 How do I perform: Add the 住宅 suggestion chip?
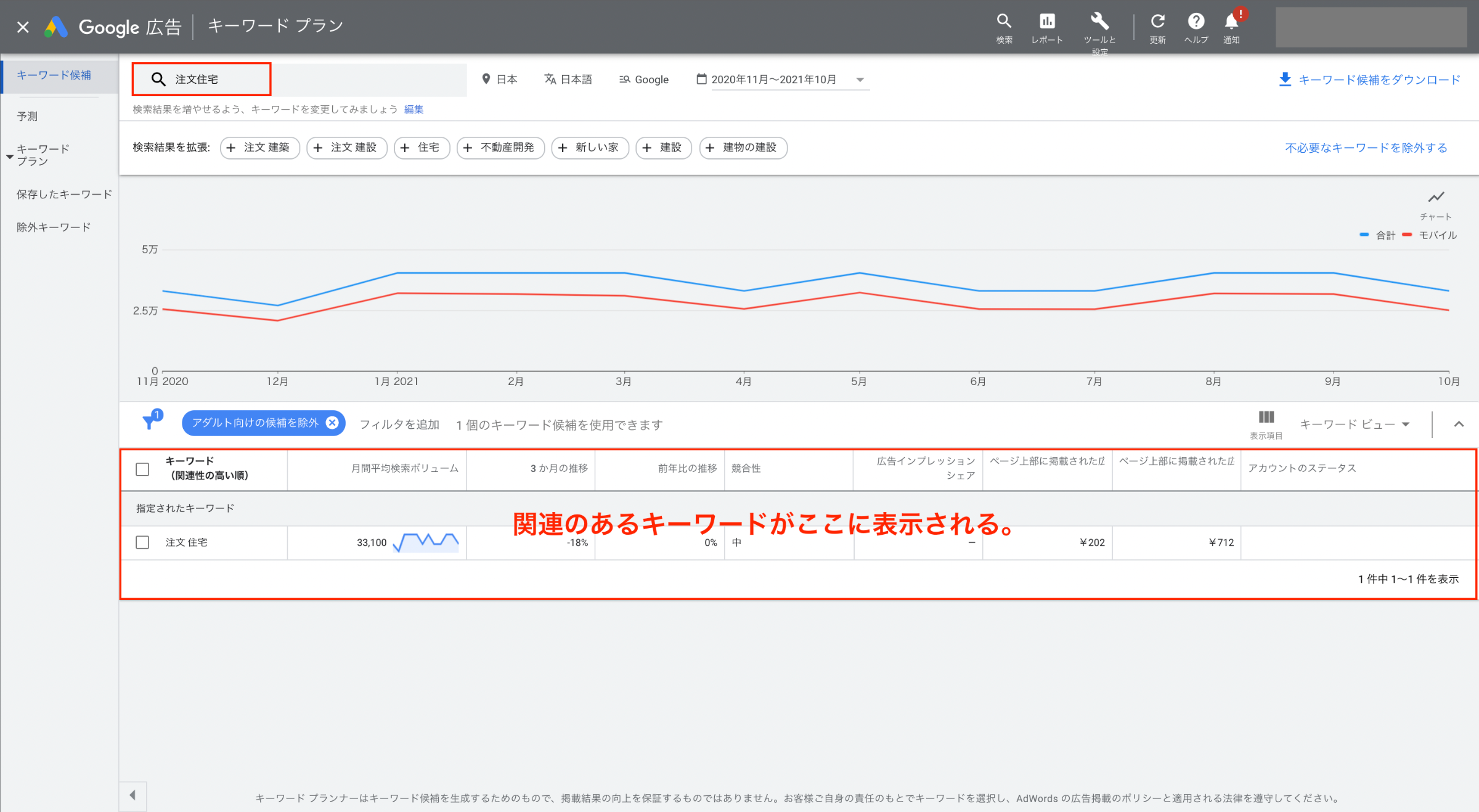(422, 147)
